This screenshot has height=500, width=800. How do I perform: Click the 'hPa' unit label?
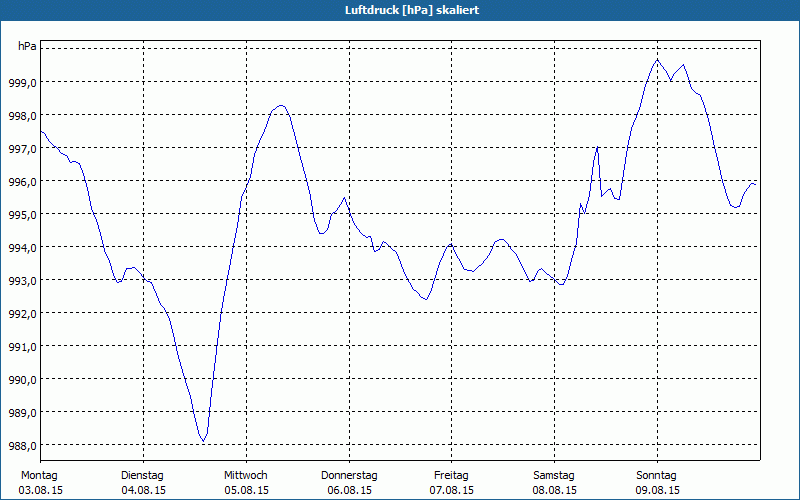(27, 46)
